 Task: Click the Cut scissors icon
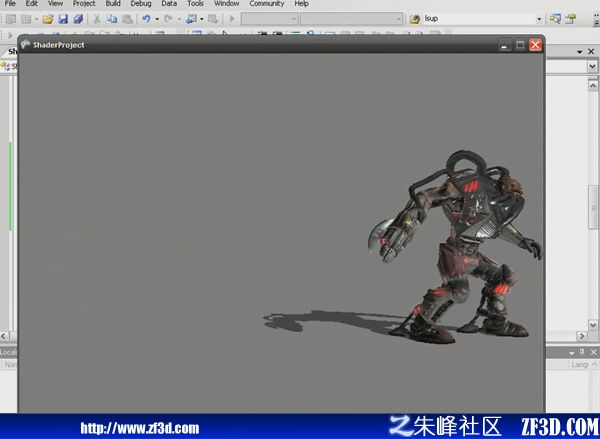[x=97, y=18]
